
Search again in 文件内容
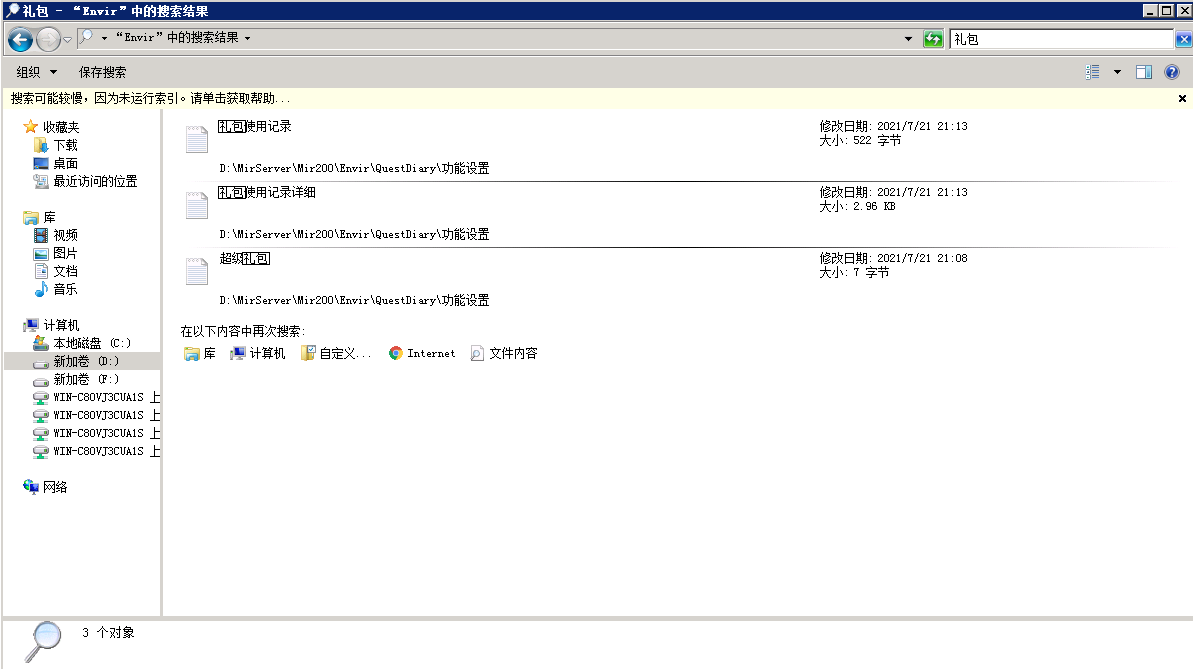point(504,353)
